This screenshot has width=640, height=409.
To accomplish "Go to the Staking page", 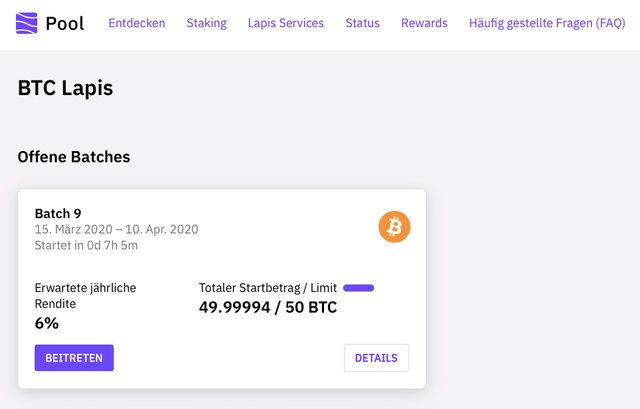I will coord(207,23).
